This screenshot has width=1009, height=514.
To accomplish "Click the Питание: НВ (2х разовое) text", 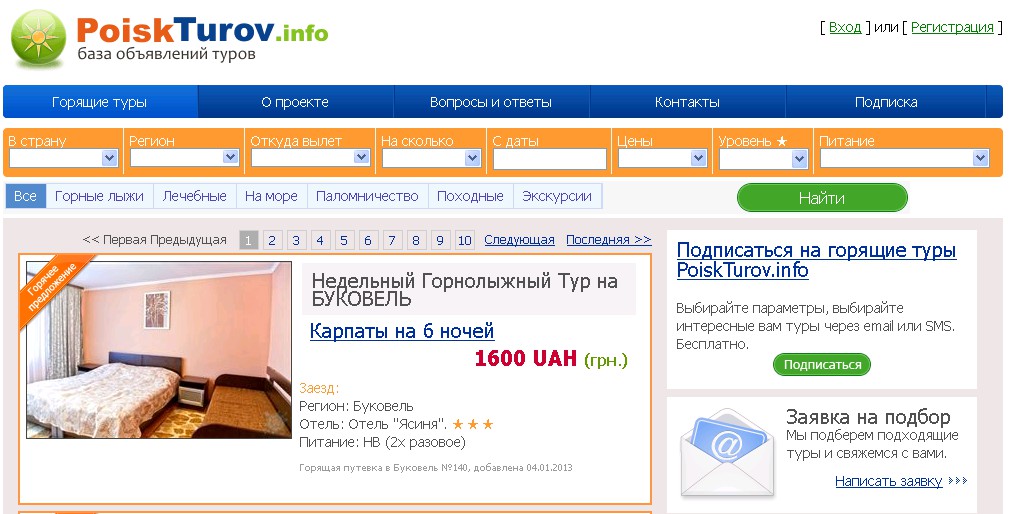I will tap(382, 443).
